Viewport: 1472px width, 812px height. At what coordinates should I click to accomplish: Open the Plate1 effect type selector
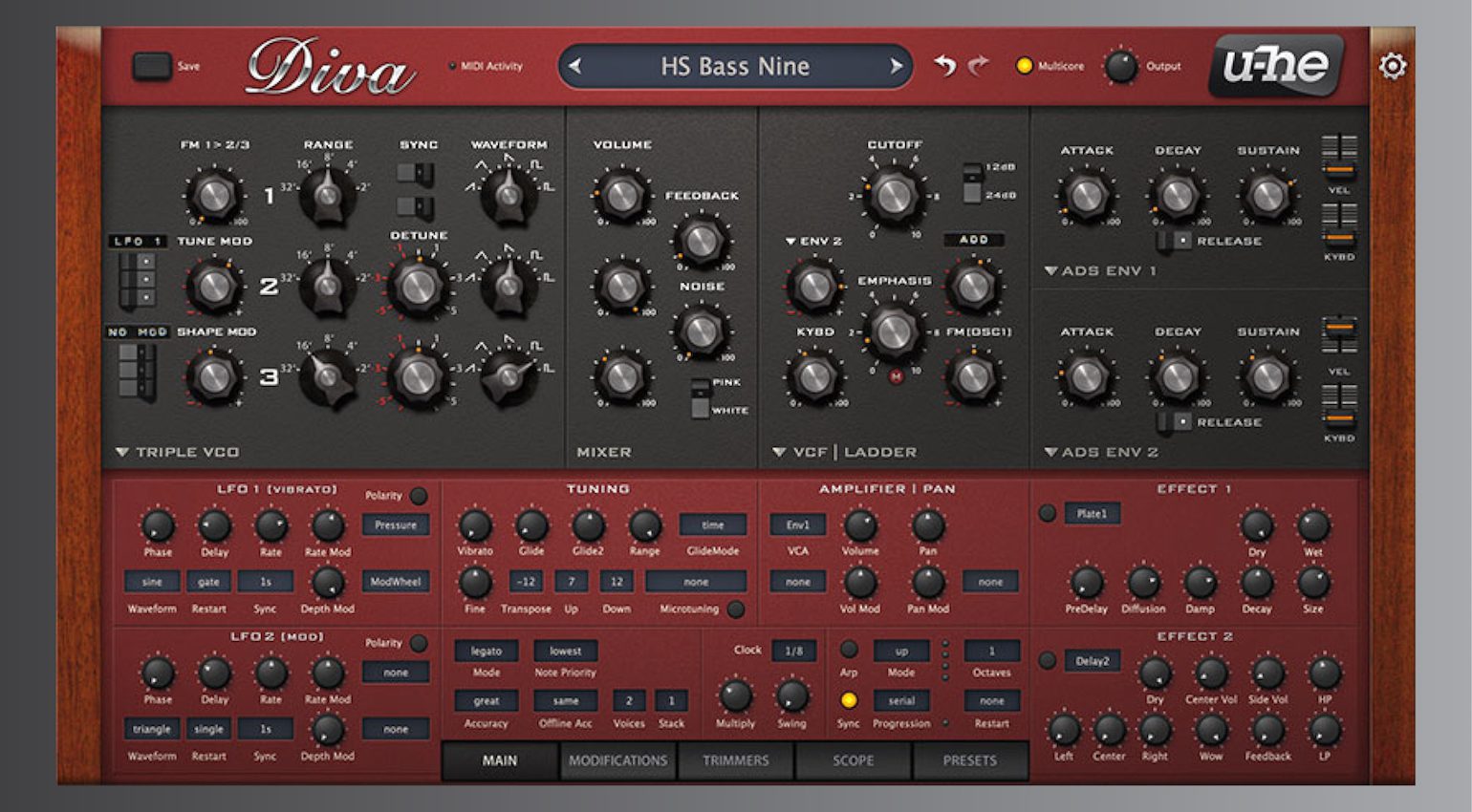(x=1092, y=514)
